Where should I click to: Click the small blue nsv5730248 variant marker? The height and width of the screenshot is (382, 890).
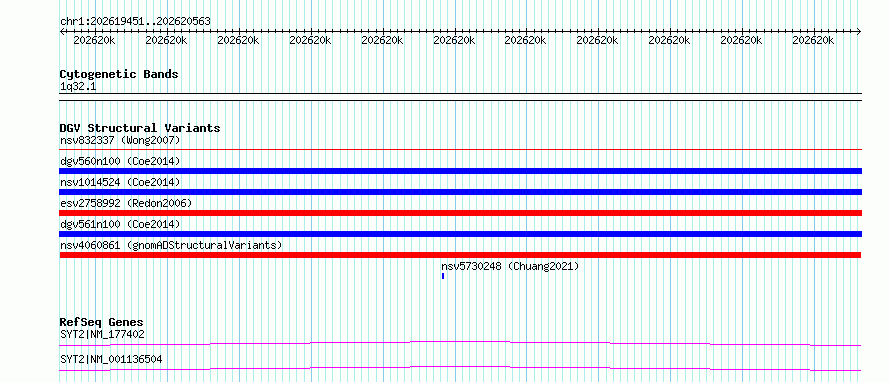[x=443, y=276]
